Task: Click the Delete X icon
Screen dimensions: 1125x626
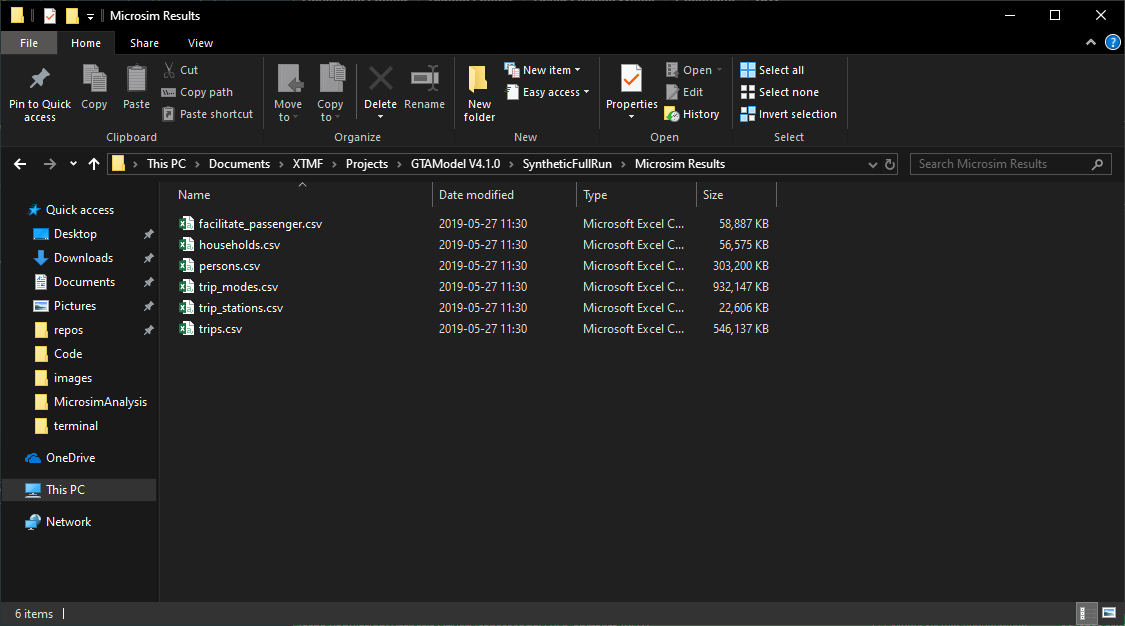Action: pyautogui.click(x=380, y=79)
